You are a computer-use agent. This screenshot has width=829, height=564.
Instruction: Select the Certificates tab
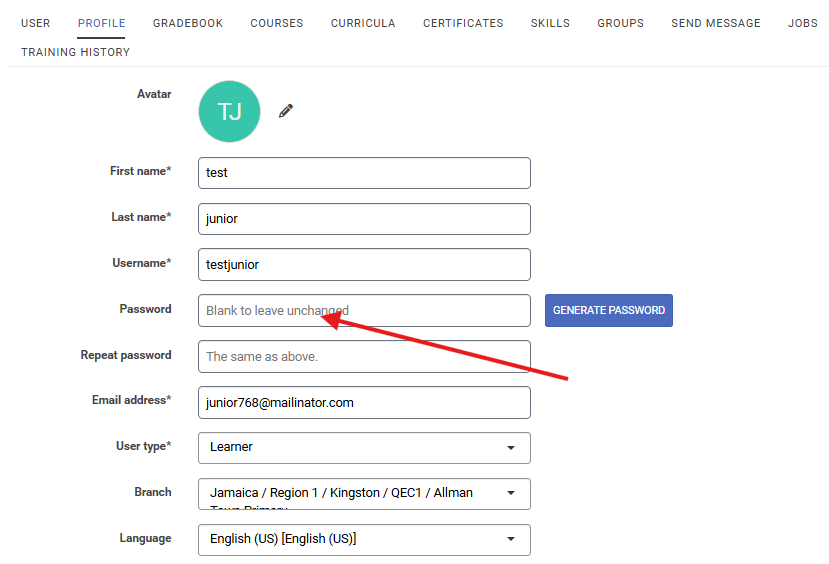point(463,23)
